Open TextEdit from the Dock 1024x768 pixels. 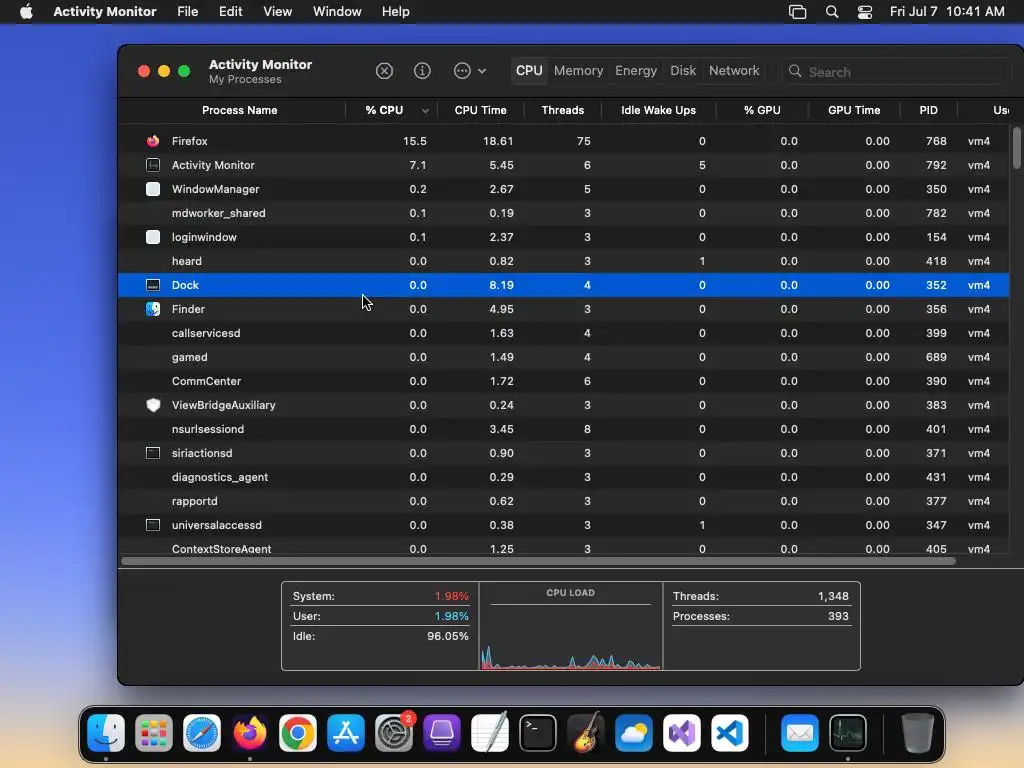click(490, 733)
